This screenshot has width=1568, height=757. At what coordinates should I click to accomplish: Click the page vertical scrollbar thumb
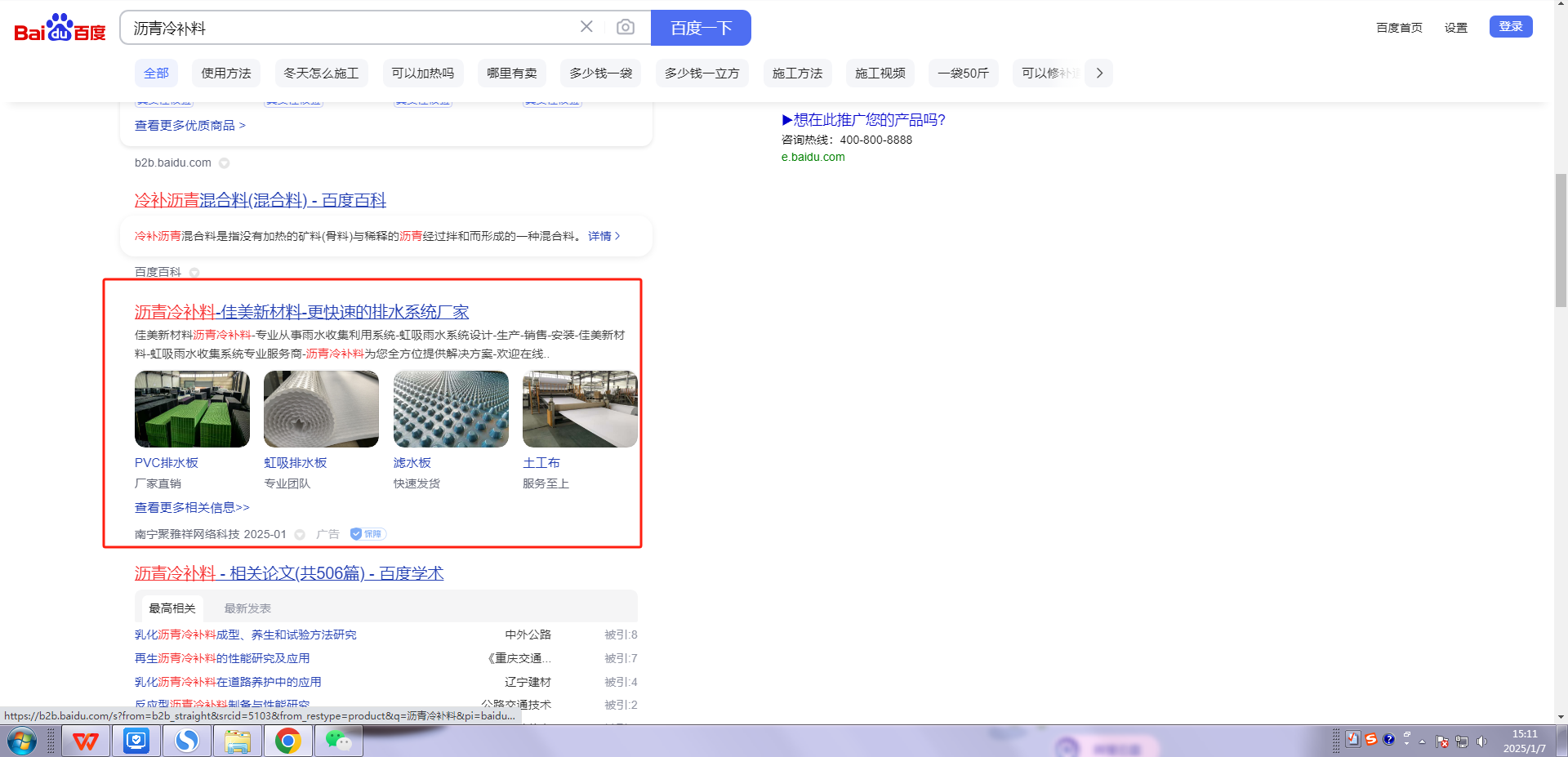click(x=1561, y=240)
